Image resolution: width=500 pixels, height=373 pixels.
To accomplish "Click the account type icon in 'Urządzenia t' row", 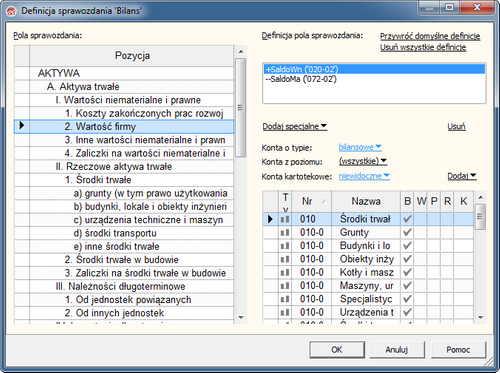I will click(285, 313).
